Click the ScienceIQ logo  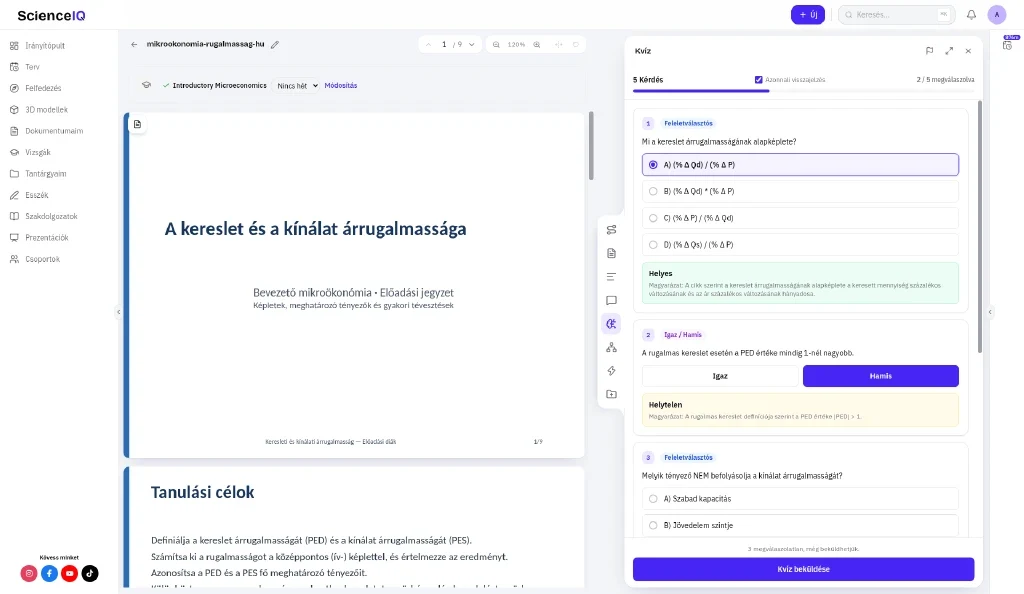coord(51,15)
